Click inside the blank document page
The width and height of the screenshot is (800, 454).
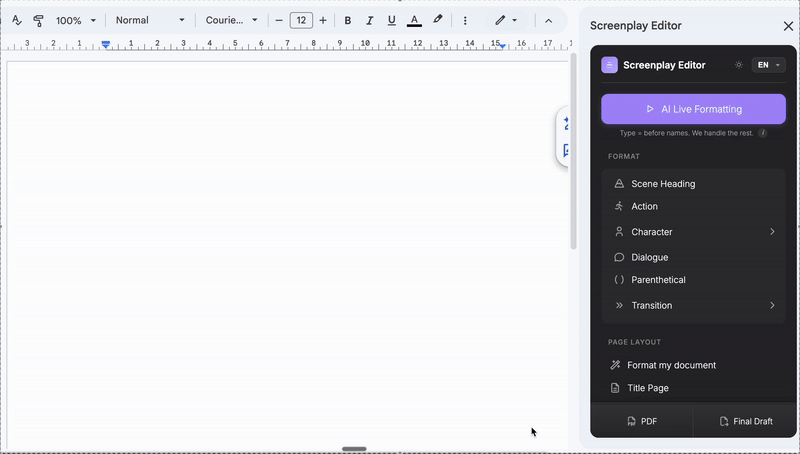287,255
